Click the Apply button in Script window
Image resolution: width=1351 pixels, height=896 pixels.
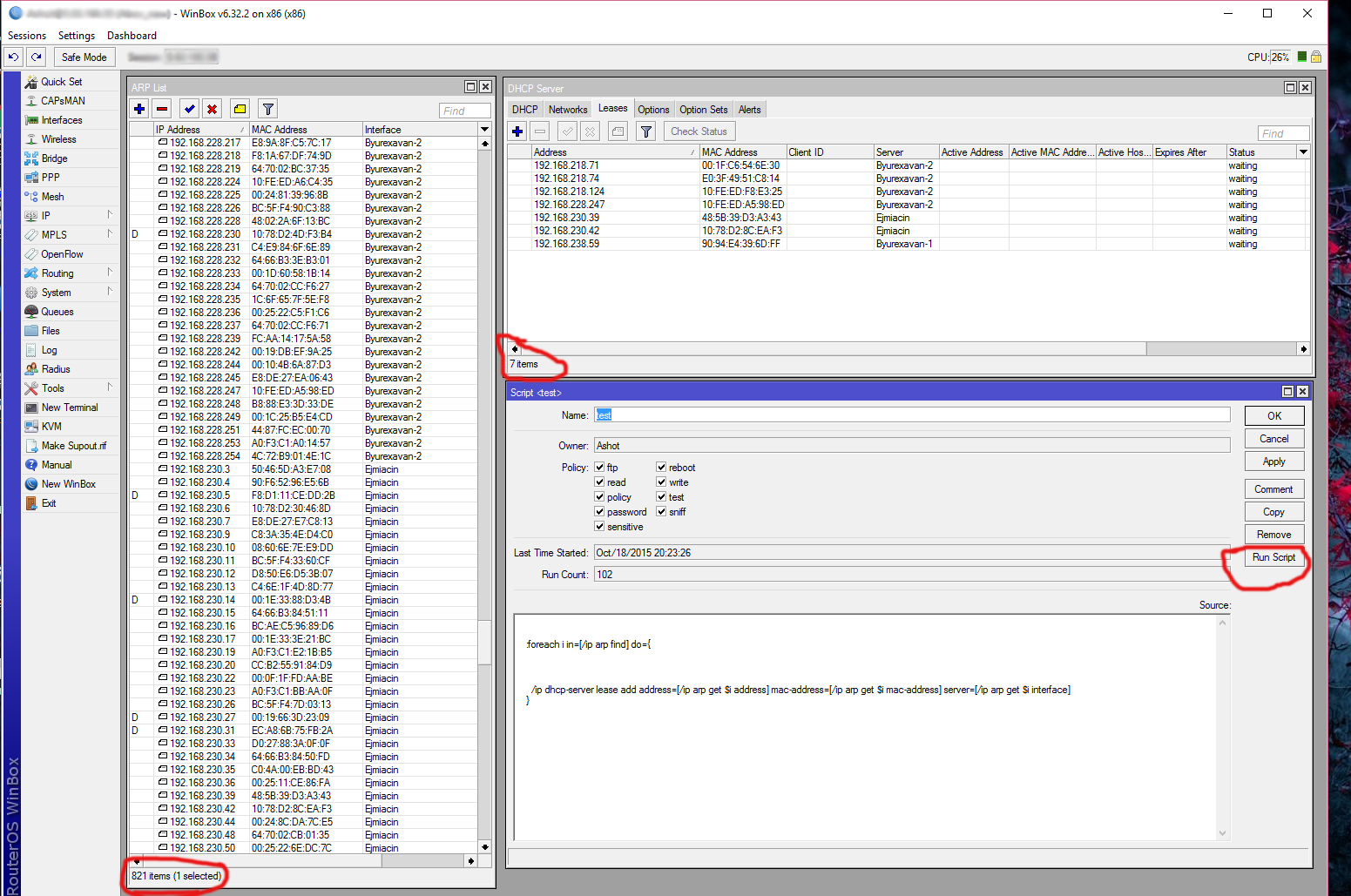click(x=1273, y=461)
